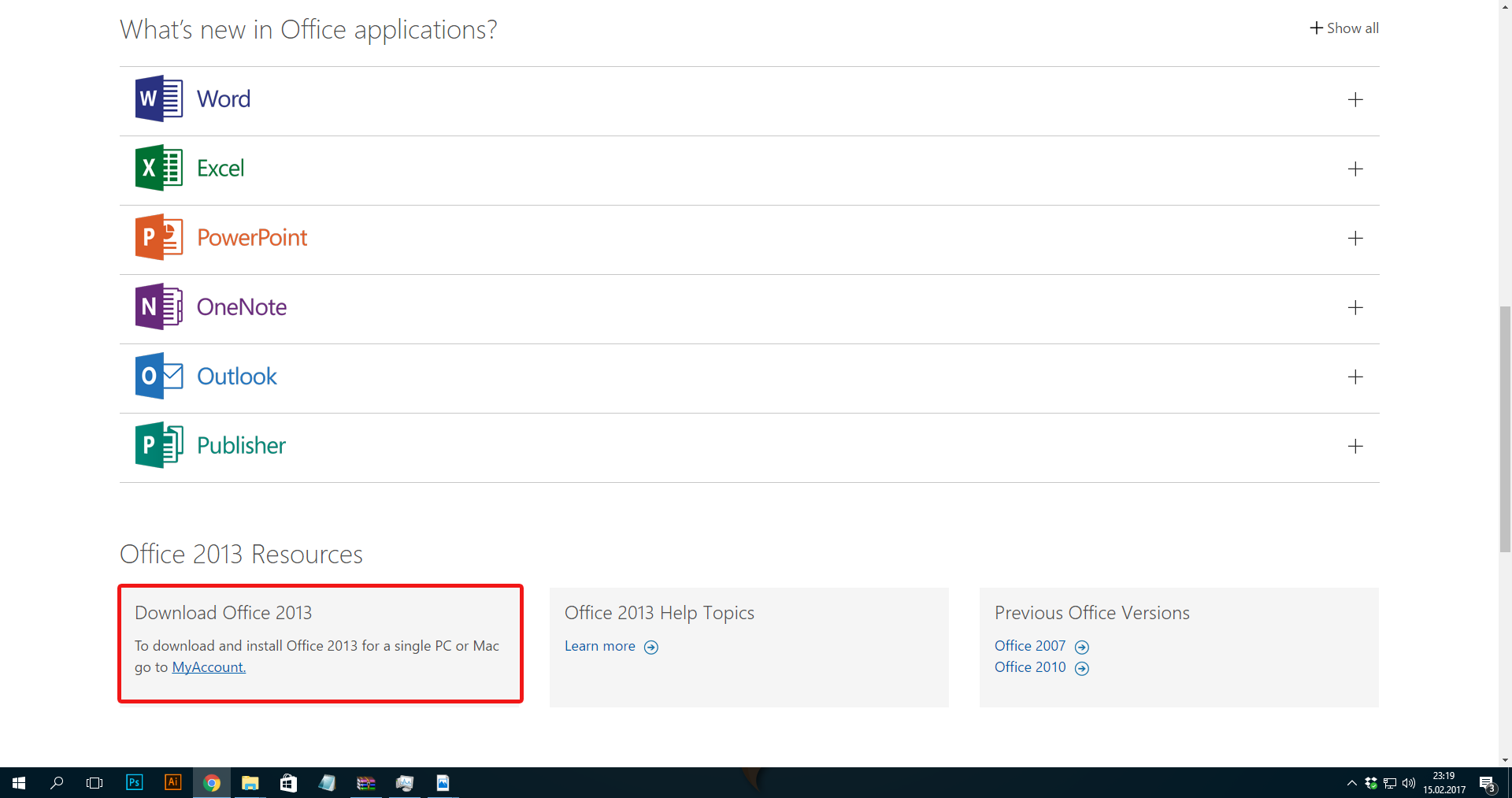Image resolution: width=1512 pixels, height=798 pixels.
Task: Click the Outlook heading text
Action: click(237, 377)
